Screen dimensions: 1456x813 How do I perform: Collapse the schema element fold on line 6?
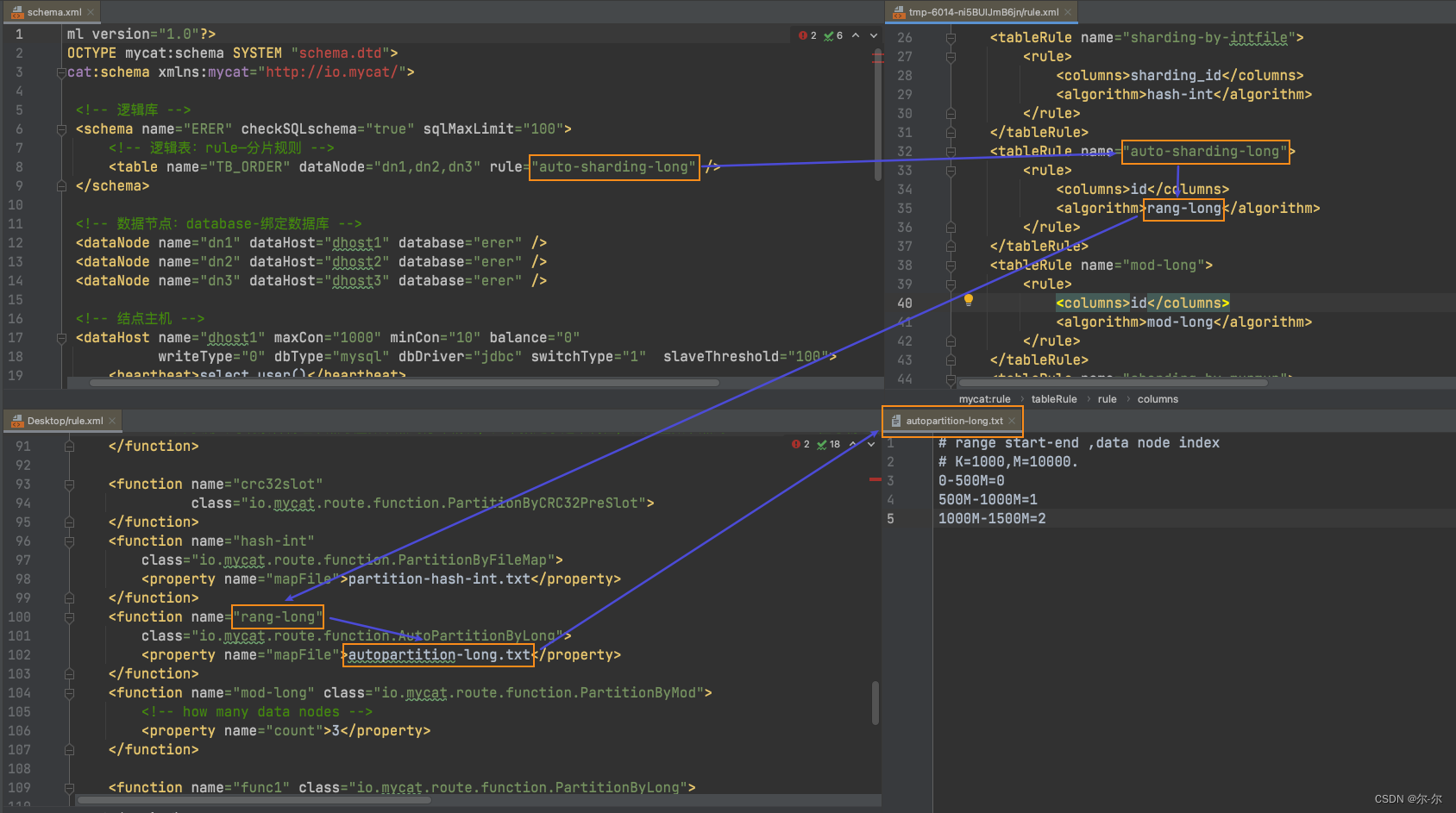tap(61, 129)
